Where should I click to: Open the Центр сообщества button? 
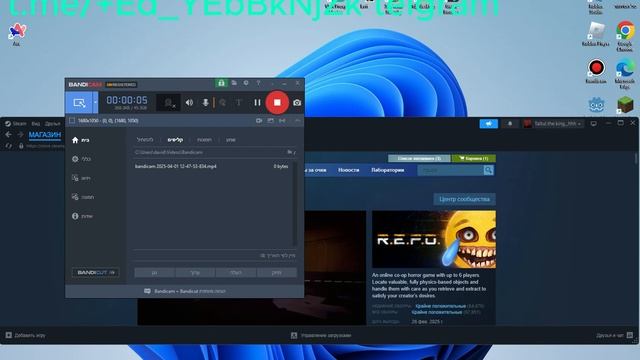(x=464, y=199)
